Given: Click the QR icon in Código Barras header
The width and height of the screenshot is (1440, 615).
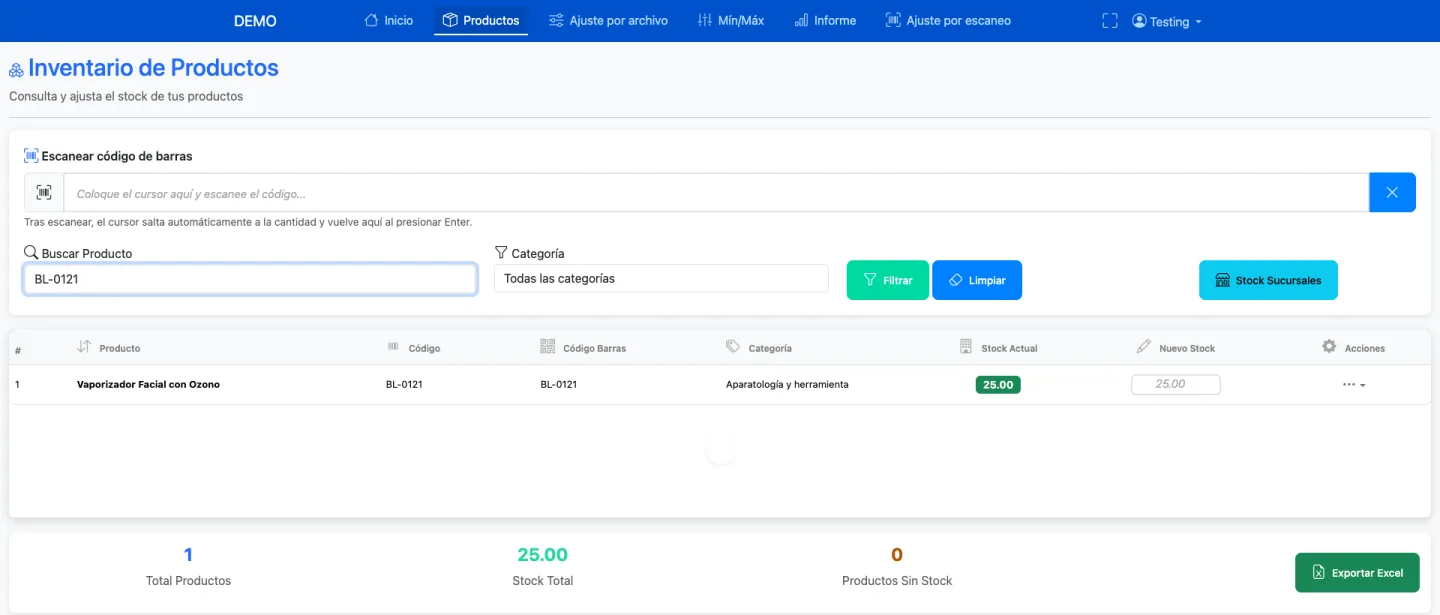Looking at the screenshot, I should (x=547, y=346).
